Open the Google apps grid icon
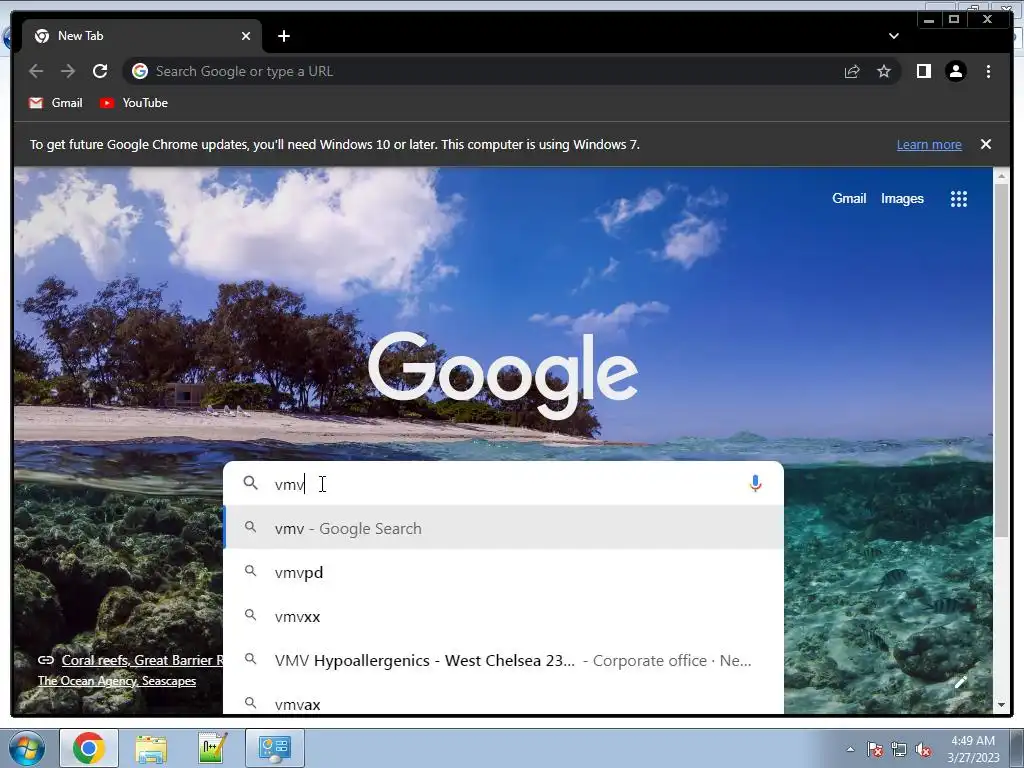Viewport: 1024px width, 768px height. (x=958, y=199)
